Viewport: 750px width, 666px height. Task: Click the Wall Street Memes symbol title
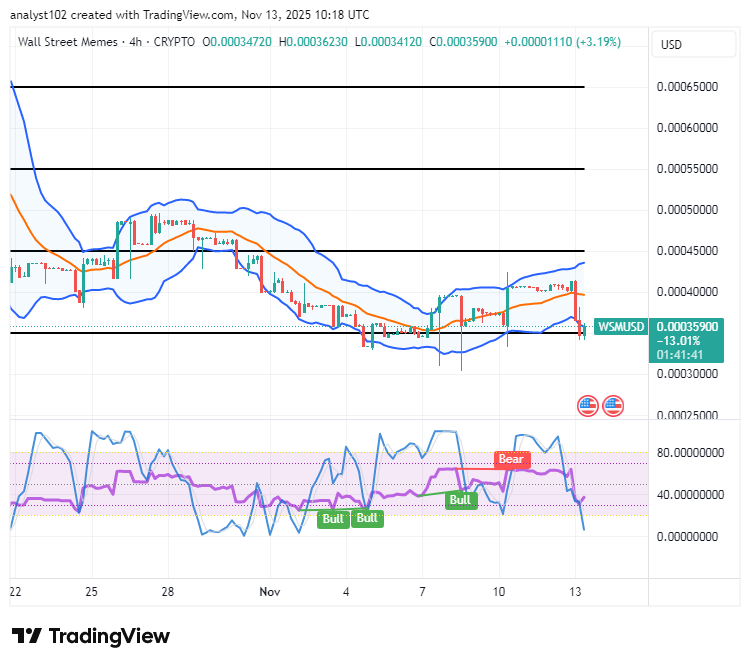click(x=67, y=42)
